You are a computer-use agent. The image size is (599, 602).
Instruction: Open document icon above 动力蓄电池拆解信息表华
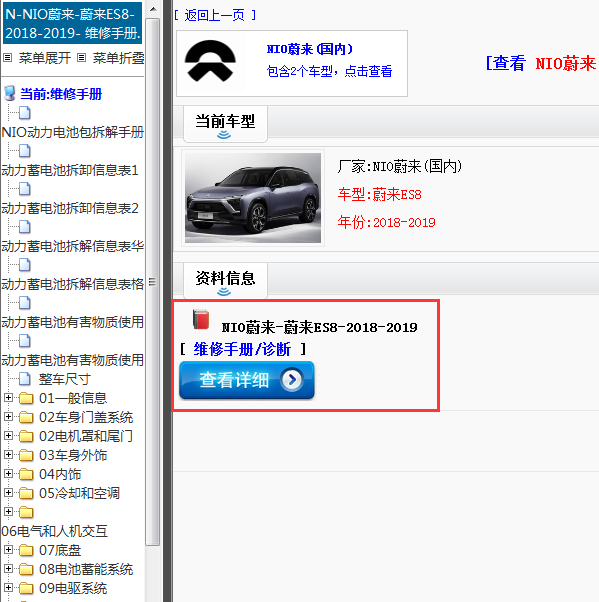(x=25, y=227)
